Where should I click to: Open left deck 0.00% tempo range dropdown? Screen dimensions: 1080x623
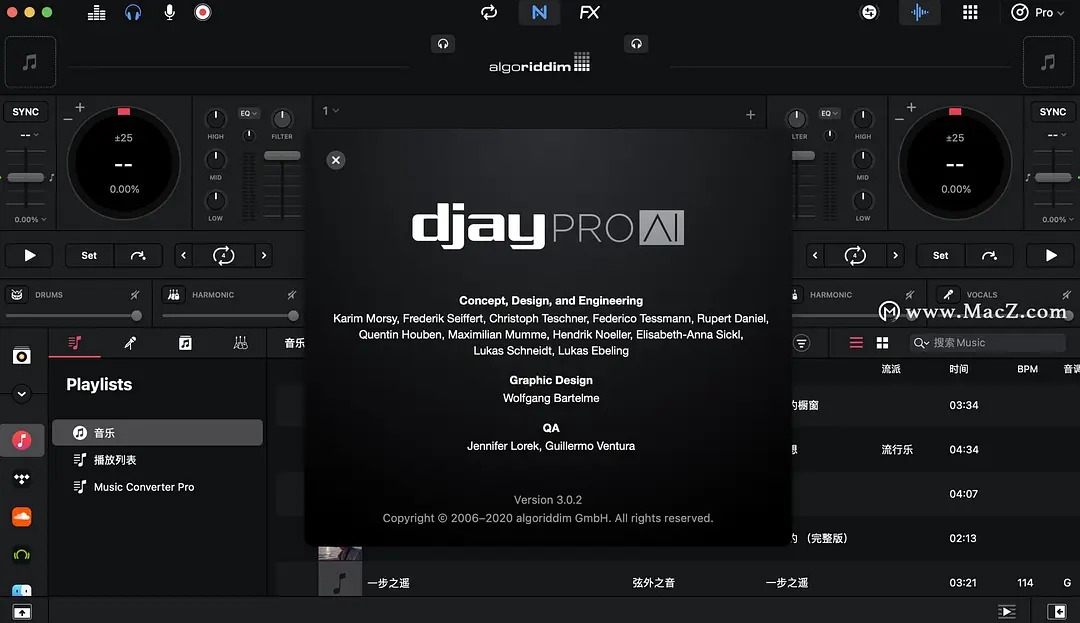(x=30, y=220)
